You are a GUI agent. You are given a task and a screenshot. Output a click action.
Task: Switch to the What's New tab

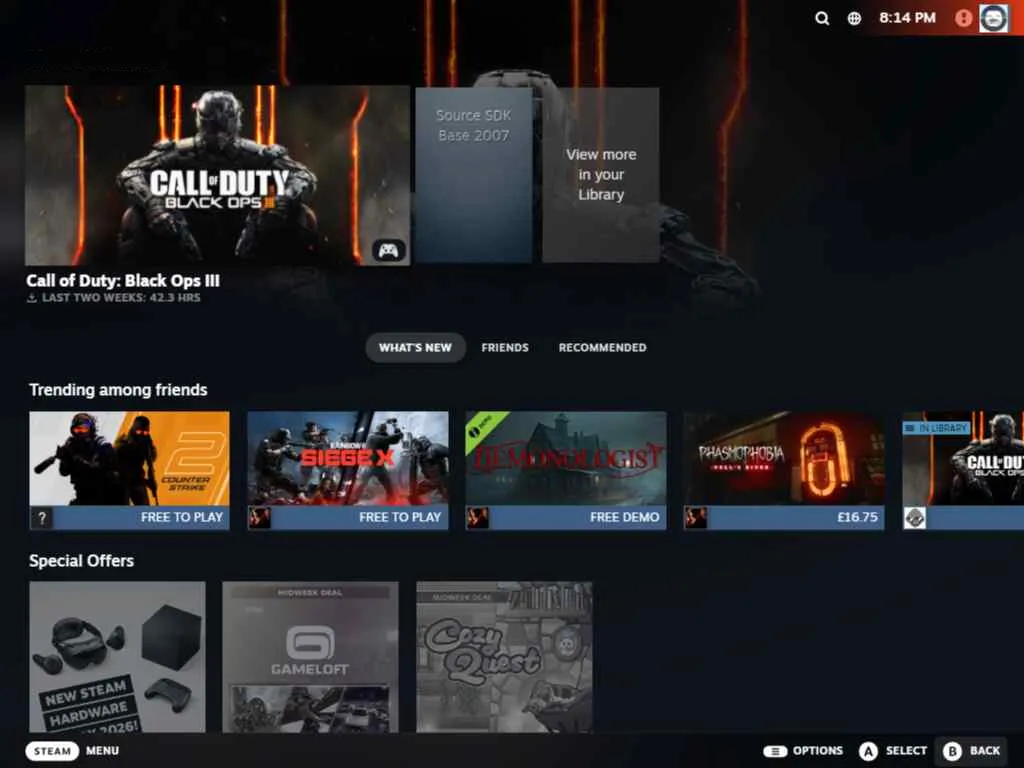(415, 347)
